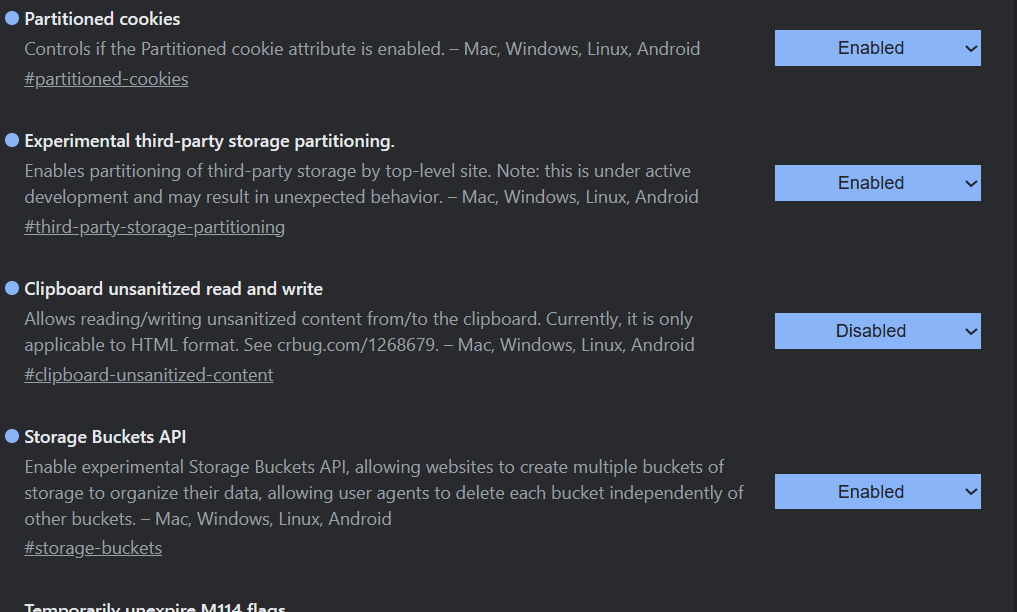This screenshot has height=612, width=1017.
Task: Select the Partitioned cookies flag title
Action: pyautogui.click(x=102, y=19)
